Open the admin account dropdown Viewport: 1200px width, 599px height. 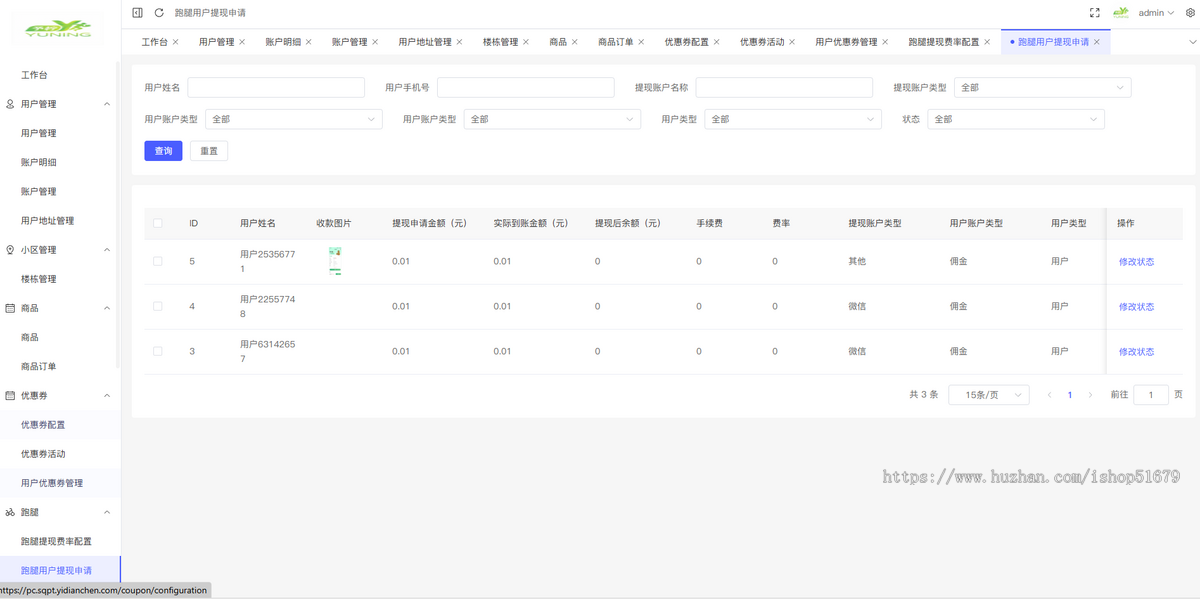point(1156,13)
